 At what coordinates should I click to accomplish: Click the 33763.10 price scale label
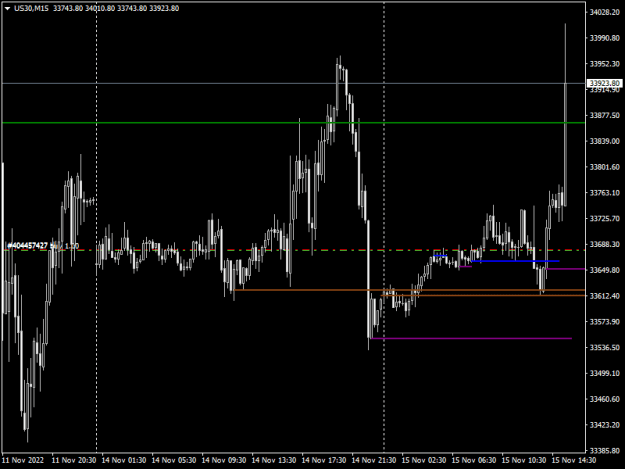coord(605,192)
